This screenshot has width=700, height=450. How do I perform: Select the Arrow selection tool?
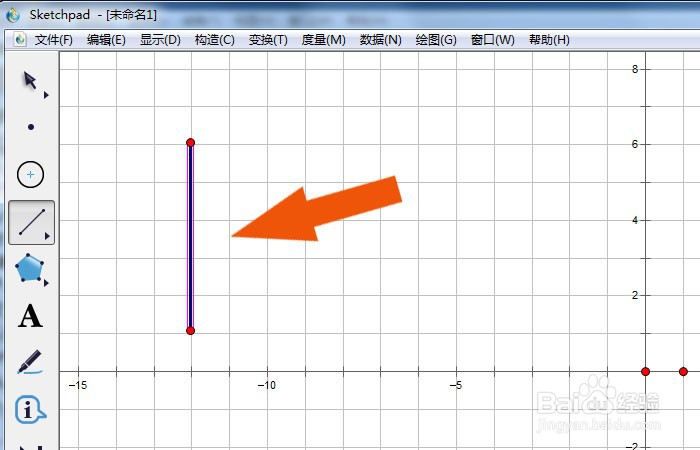[30, 81]
